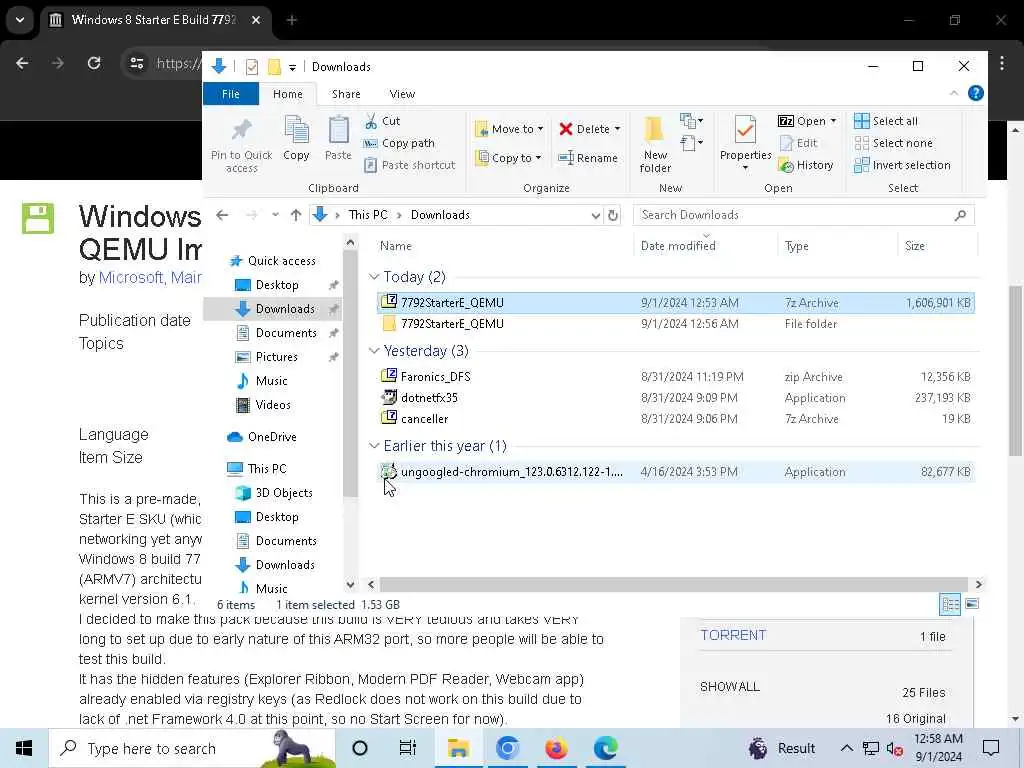The width and height of the screenshot is (1024, 768).
Task: Open the Easy access dropdown
Action: (692, 142)
